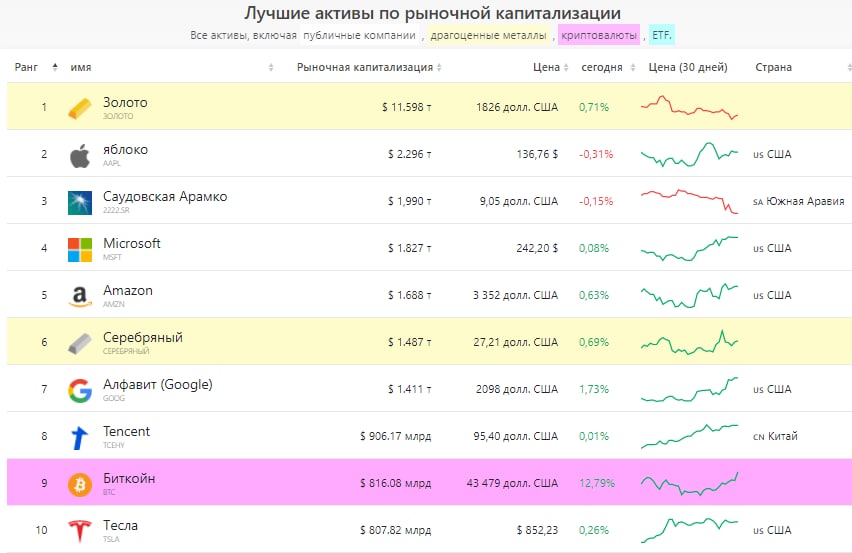Click Silver 30-day price chart
This screenshot has height=553, width=852.
[x=689, y=342]
